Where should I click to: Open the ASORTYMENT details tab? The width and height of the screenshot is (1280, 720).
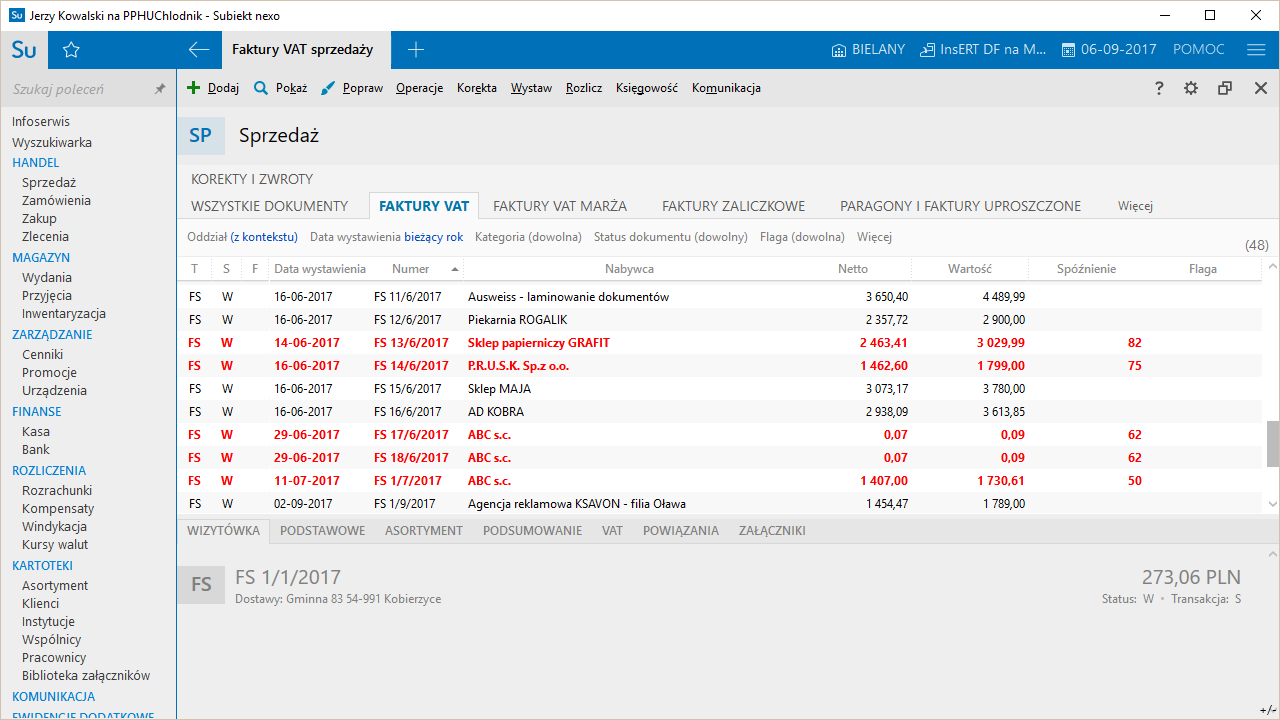(424, 531)
